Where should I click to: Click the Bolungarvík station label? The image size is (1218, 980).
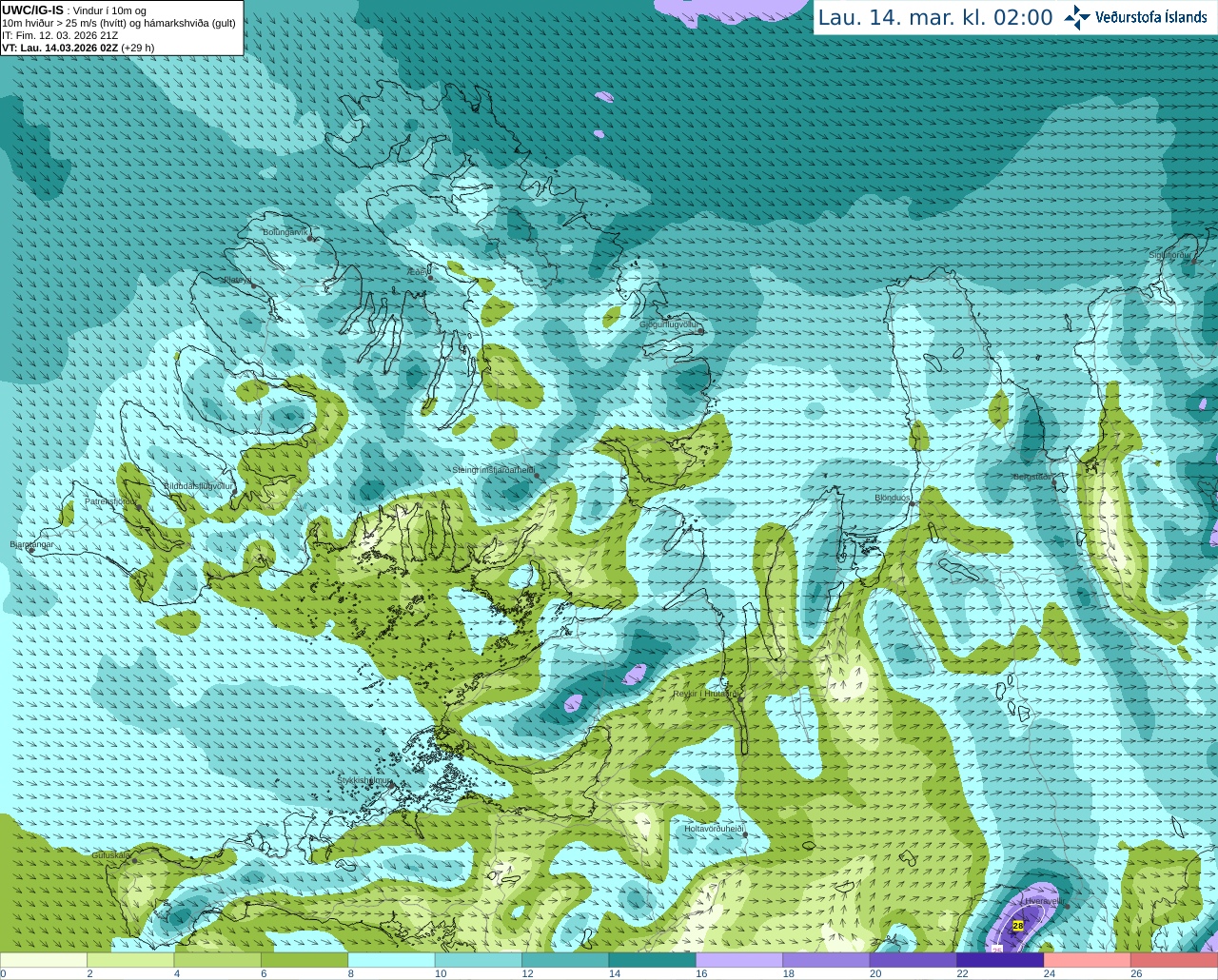tap(285, 232)
